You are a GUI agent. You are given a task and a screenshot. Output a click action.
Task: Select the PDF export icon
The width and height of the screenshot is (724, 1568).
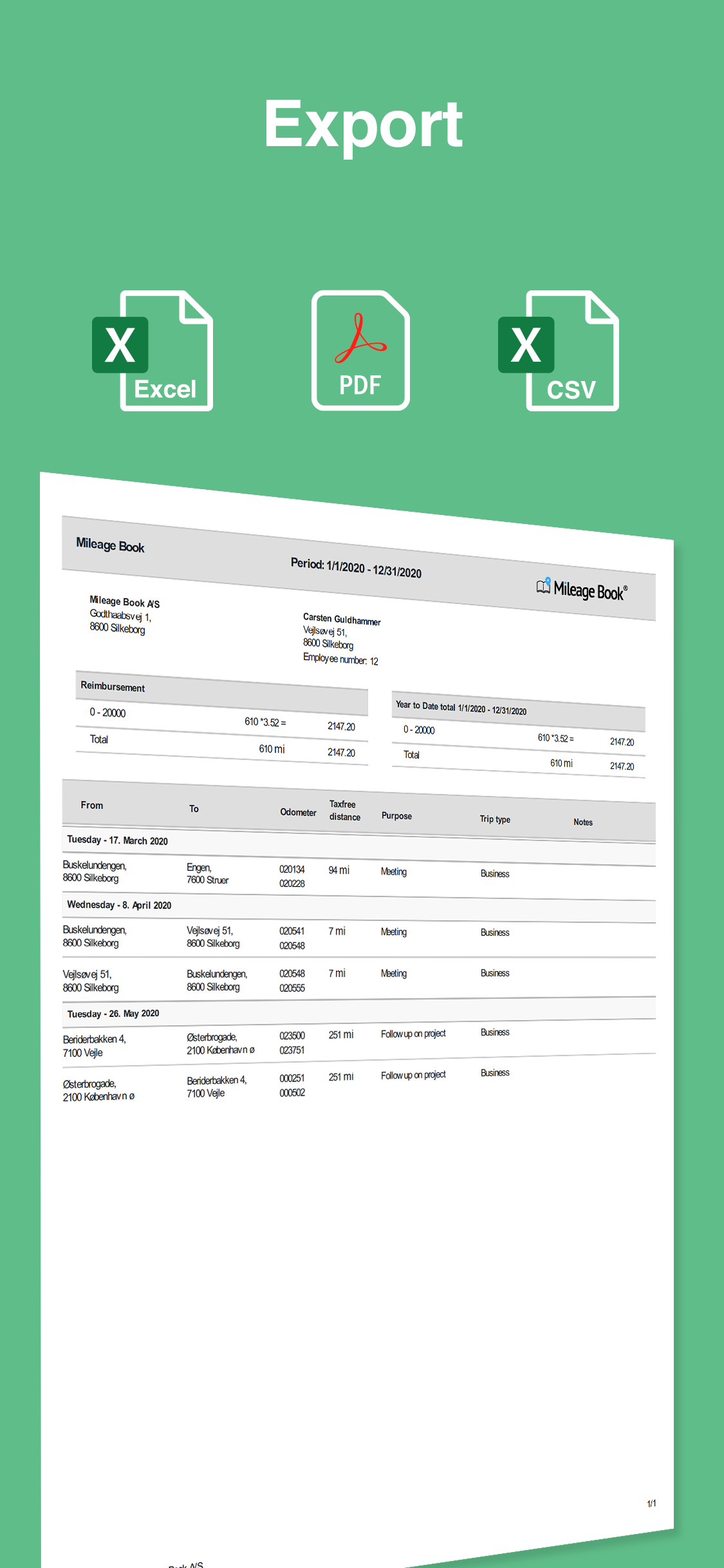360,350
